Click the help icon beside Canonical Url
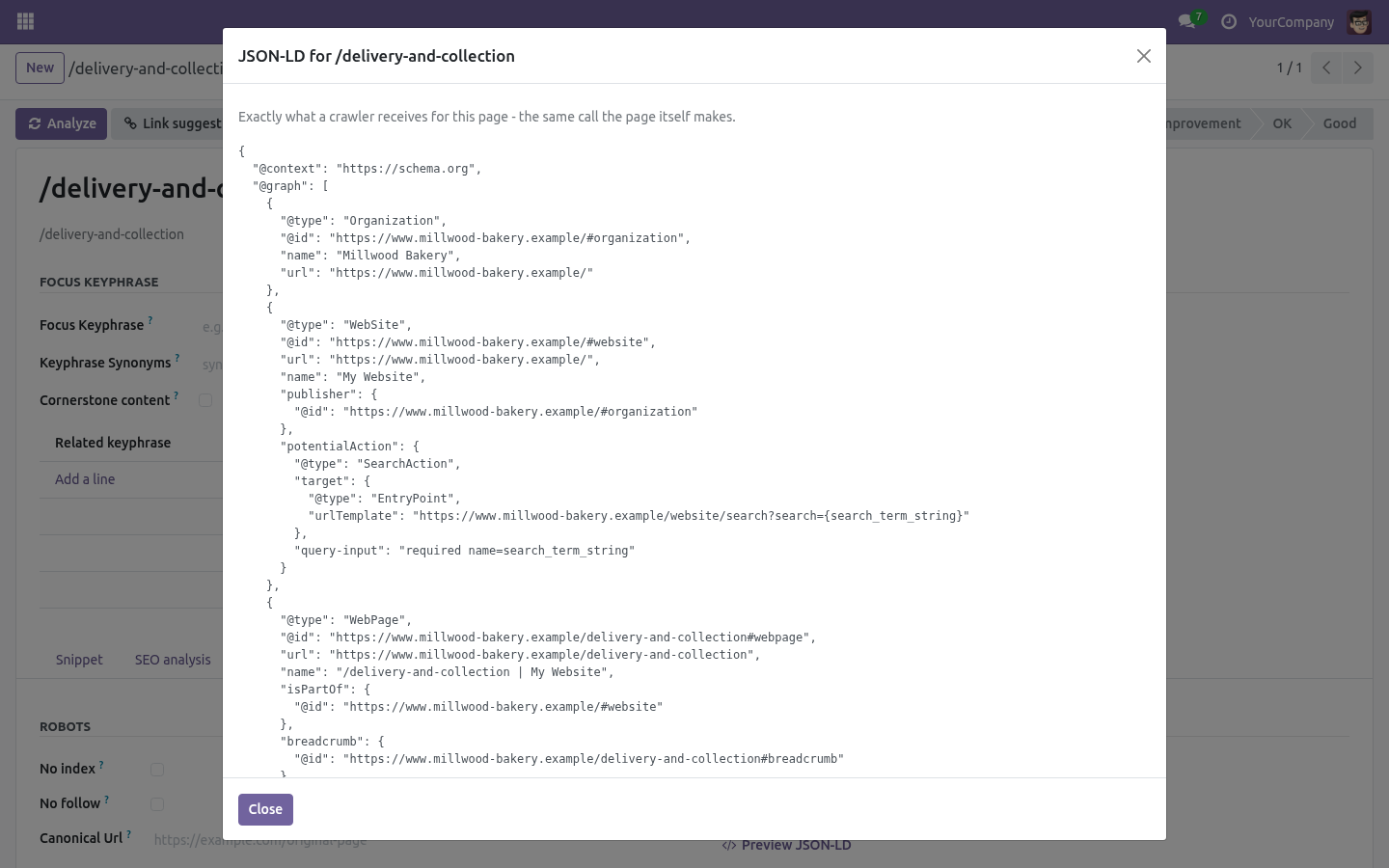This screenshot has width=1389, height=868. tap(128, 834)
